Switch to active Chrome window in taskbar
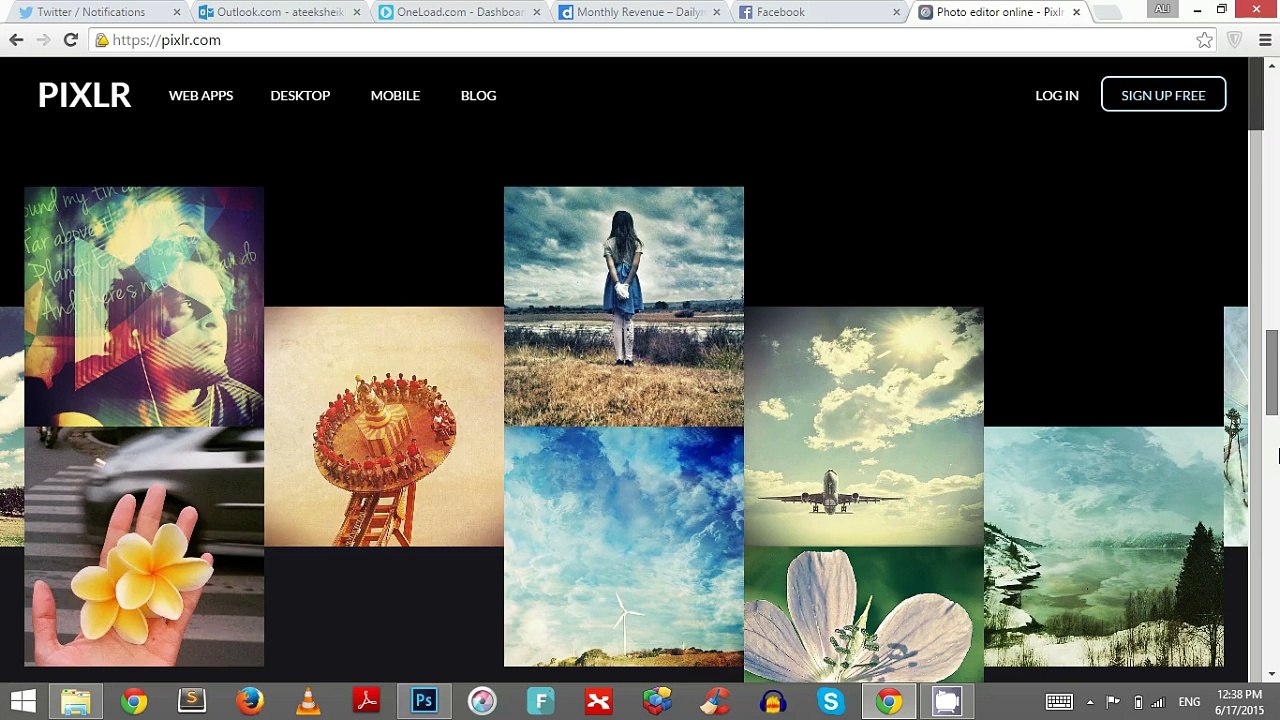The image size is (1280, 720). click(x=888, y=701)
